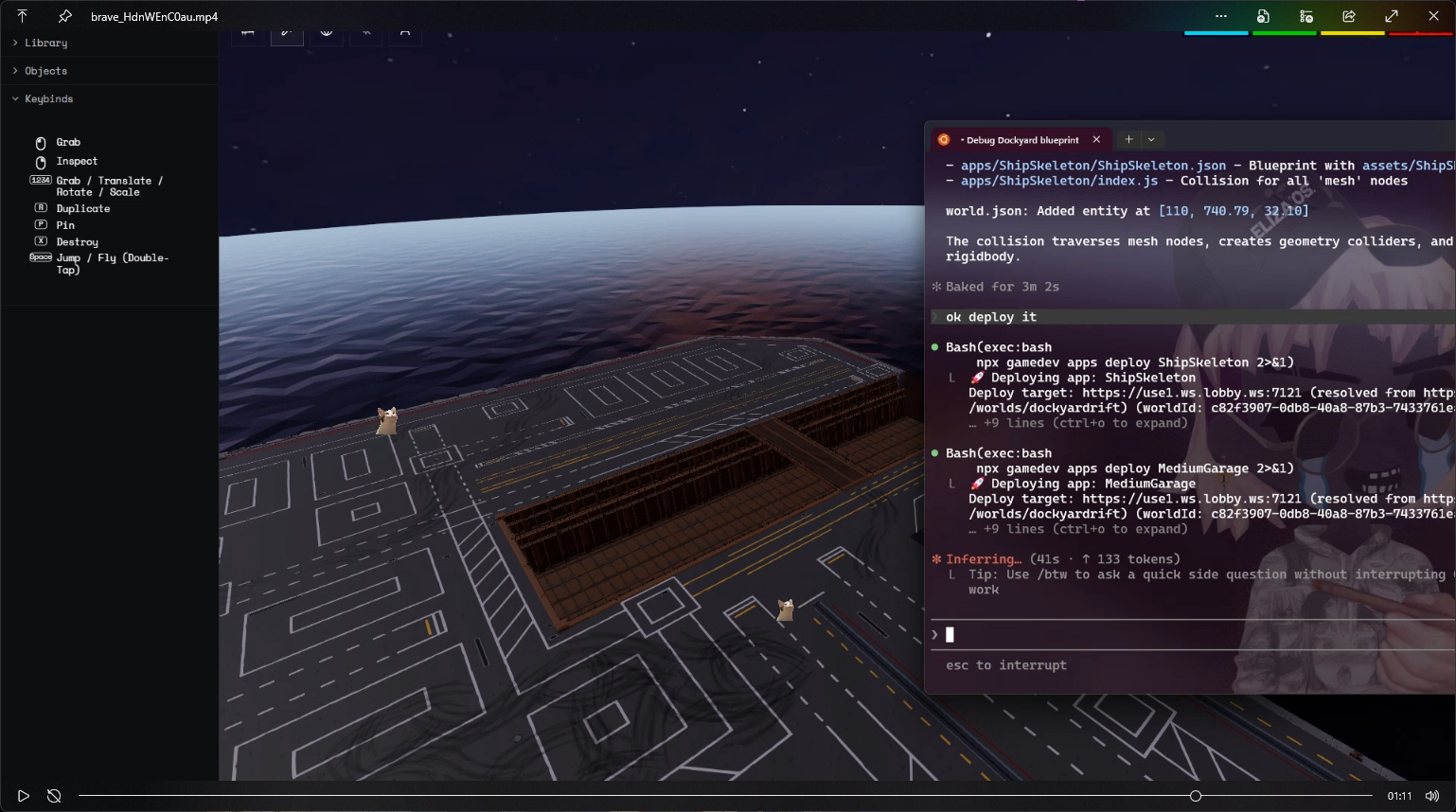Click the video seek bar handle
The image size is (1456, 812).
coord(1196,796)
